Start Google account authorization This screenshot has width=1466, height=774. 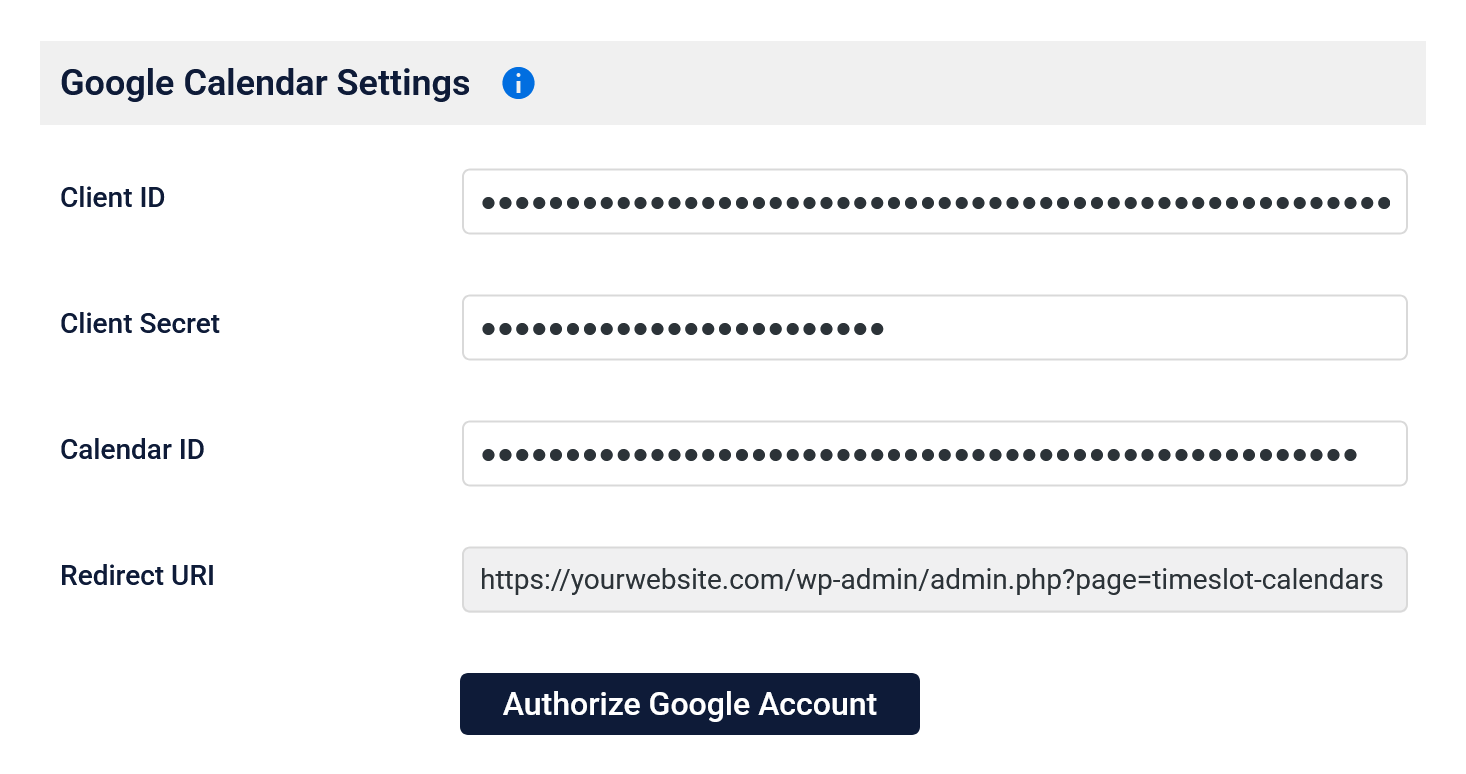pos(689,704)
